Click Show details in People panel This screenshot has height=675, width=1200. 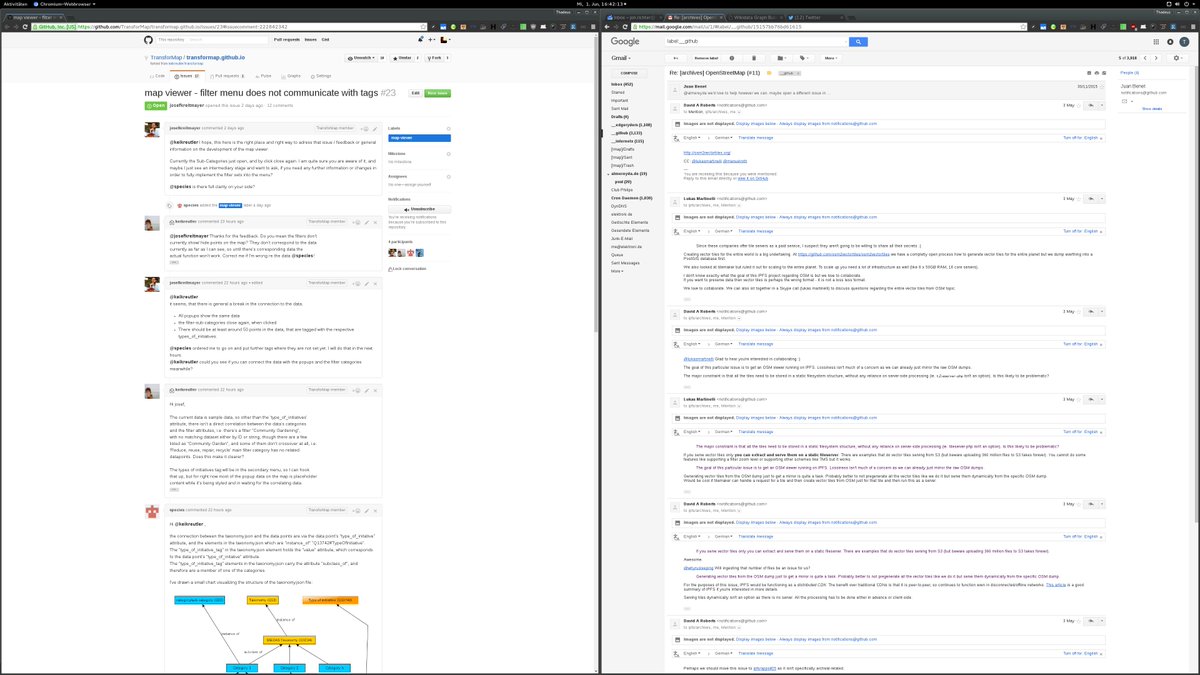coord(1152,108)
